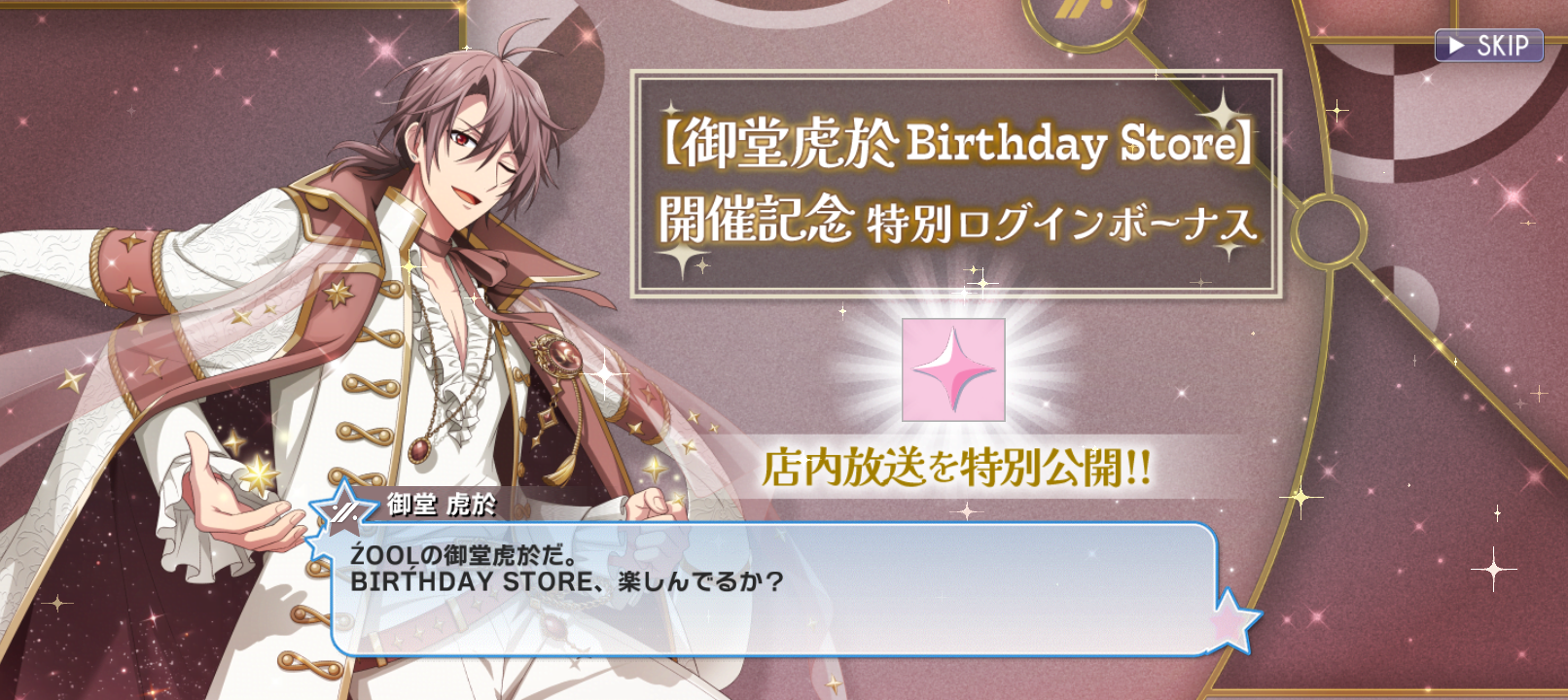Tap the red gem brooch on jacket
The height and width of the screenshot is (700, 1568).
click(x=553, y=353)
